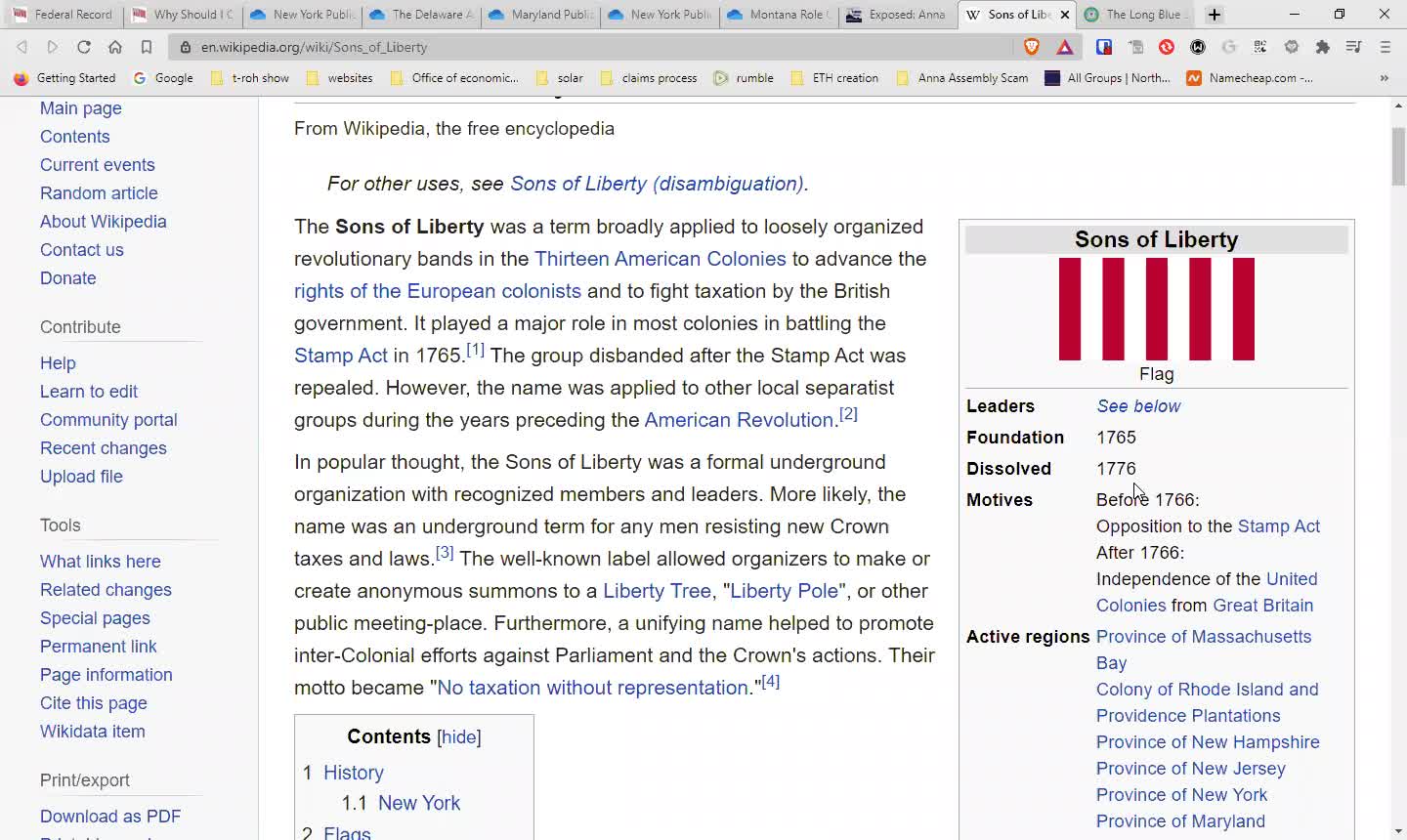The image size is (1407, 840).
Task: Switch to The Delaware tab
Action: pos(420,15)
